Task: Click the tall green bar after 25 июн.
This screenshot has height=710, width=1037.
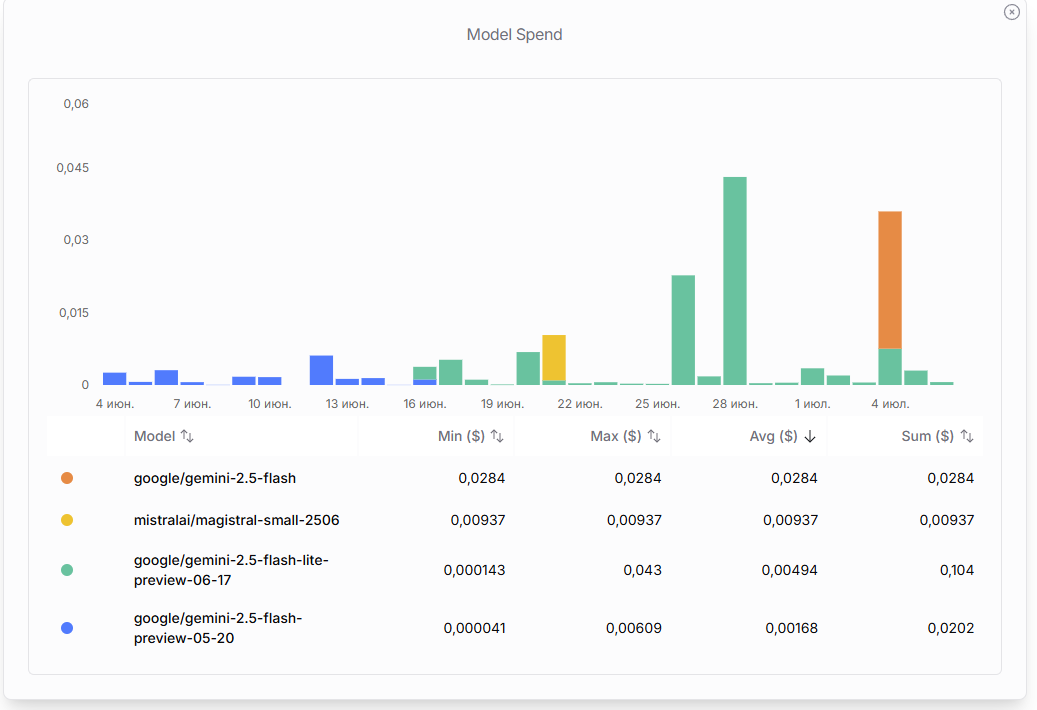Action: tap(683, 330)
